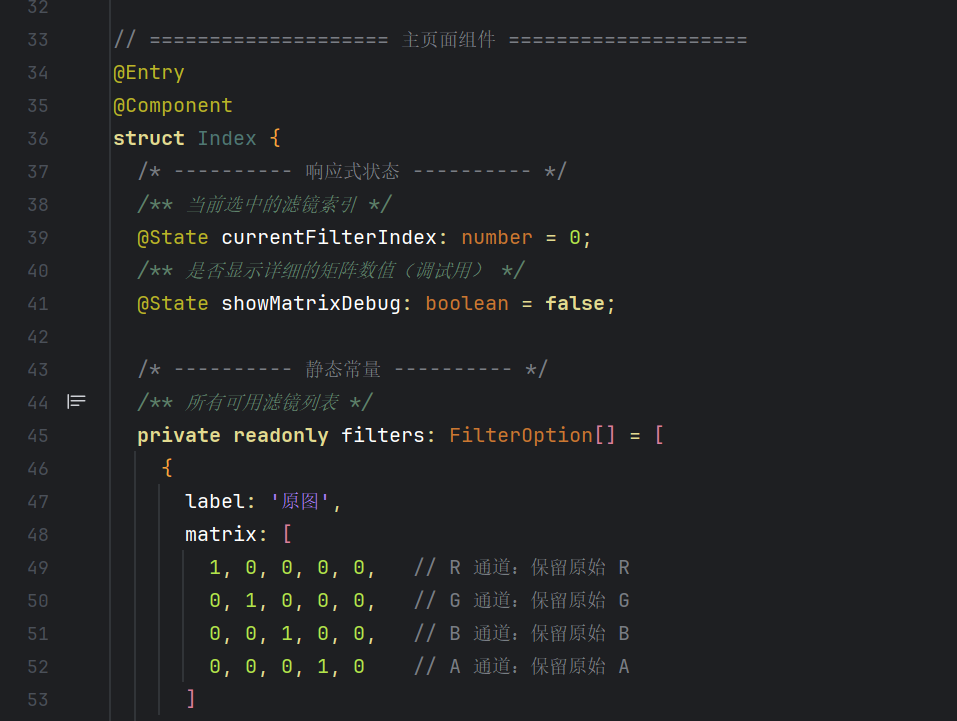
Task: Click the 所有可用滤镜列表 doc comment
Action: (255, 402)
